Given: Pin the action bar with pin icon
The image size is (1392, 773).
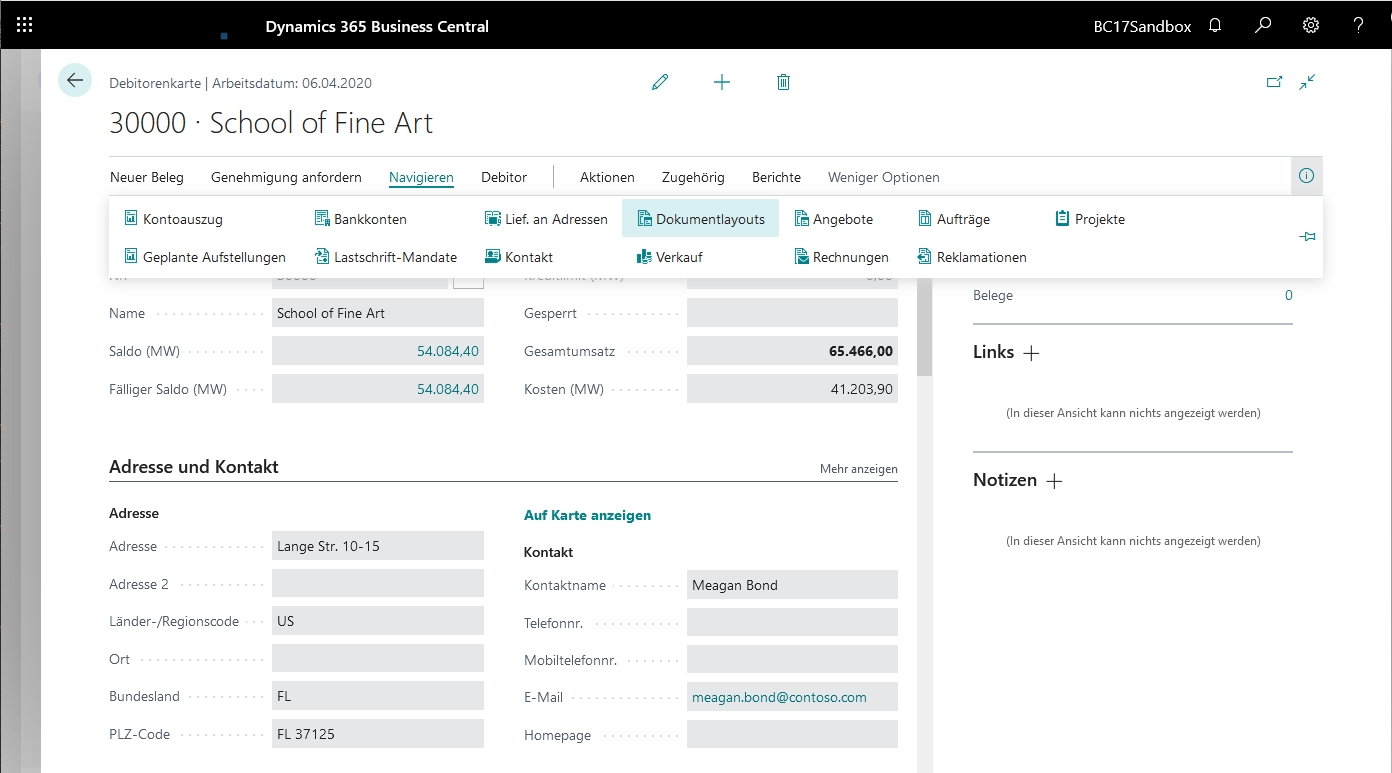Looking at the screenshot, I should [x=1307, y=237].
